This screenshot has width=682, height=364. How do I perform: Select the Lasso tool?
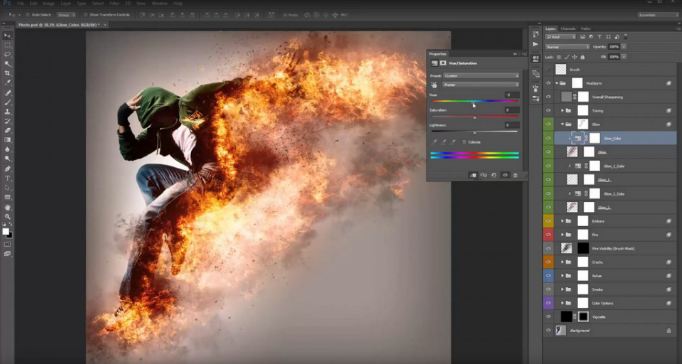pos(7,54)
